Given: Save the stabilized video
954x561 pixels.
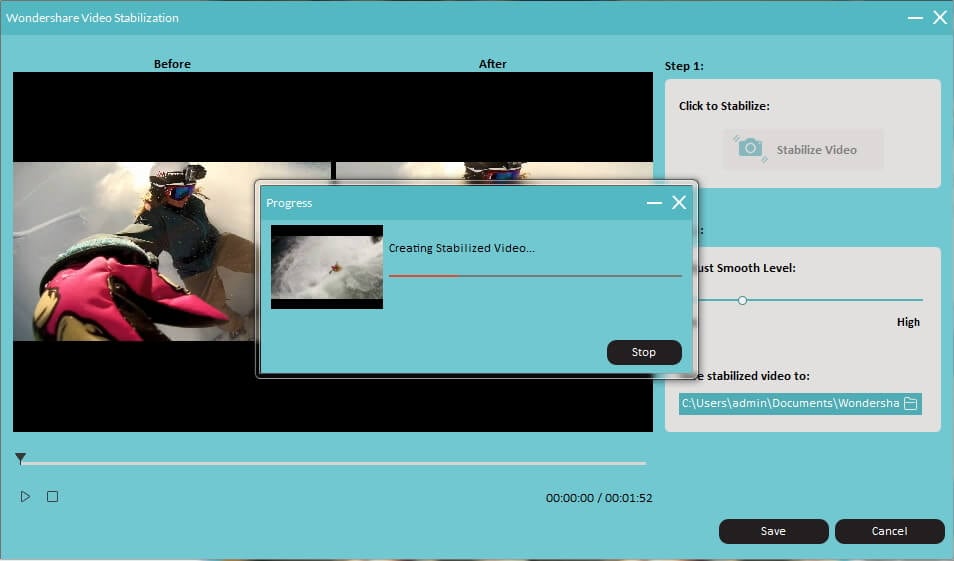Looking at the screenshot, I should point(773,531).
